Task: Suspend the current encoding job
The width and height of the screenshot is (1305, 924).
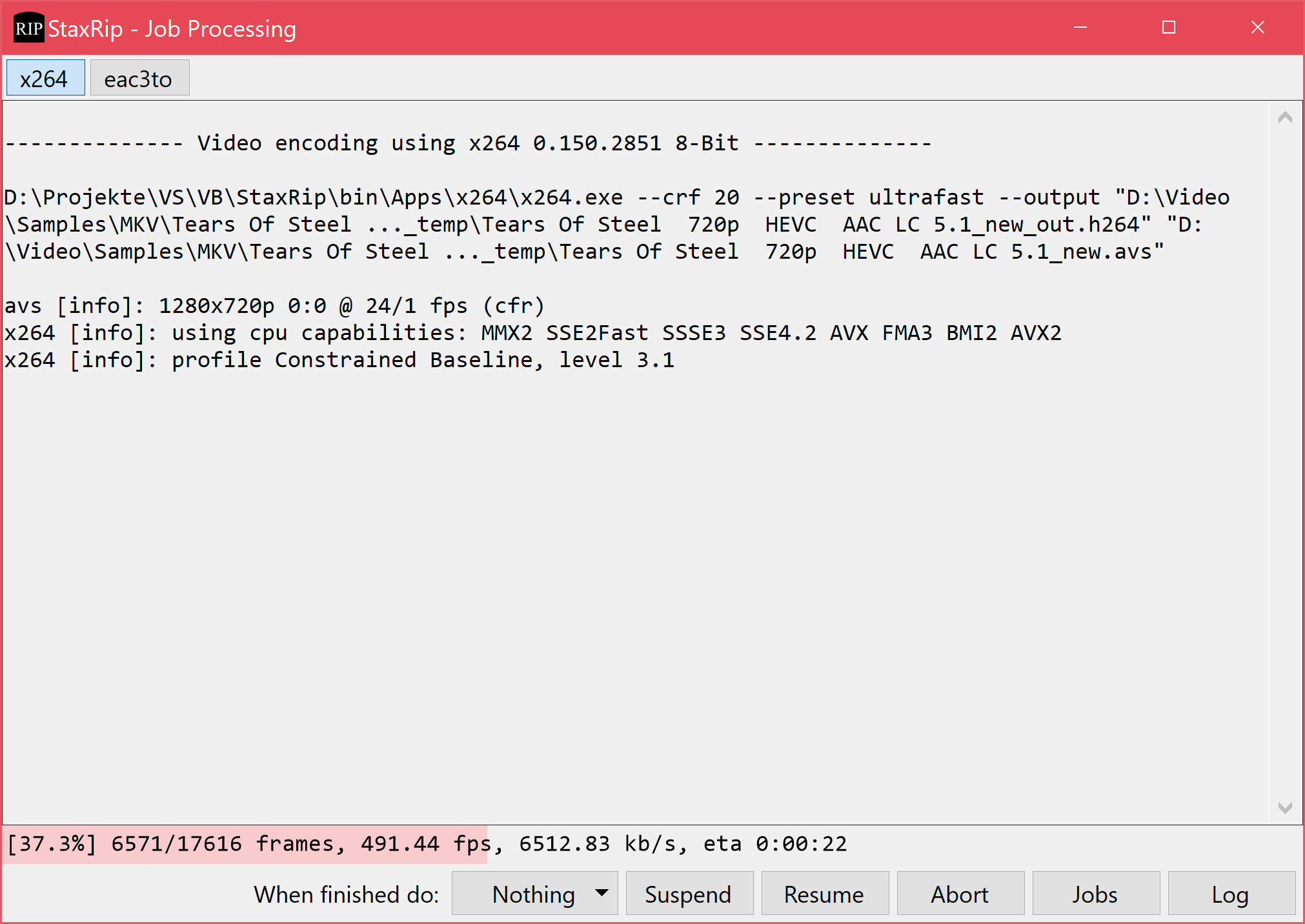Action: [689, 894]
